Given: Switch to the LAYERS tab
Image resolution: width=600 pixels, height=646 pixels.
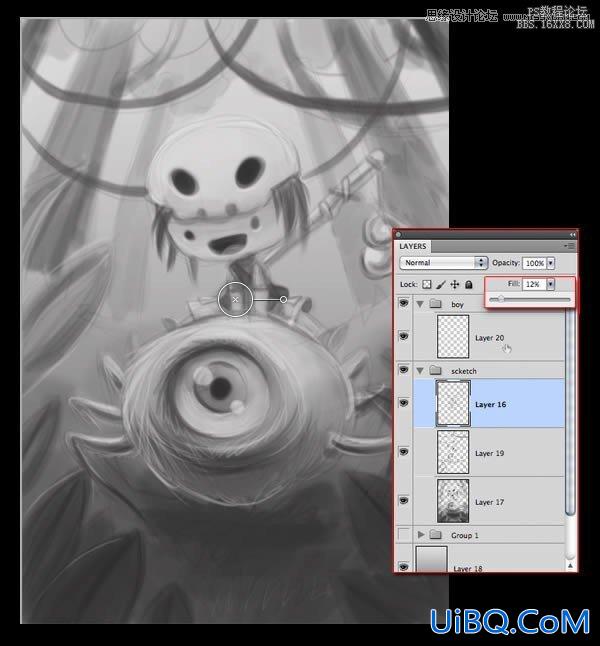Looking at the screenshot, I should (x=413, y=246).
